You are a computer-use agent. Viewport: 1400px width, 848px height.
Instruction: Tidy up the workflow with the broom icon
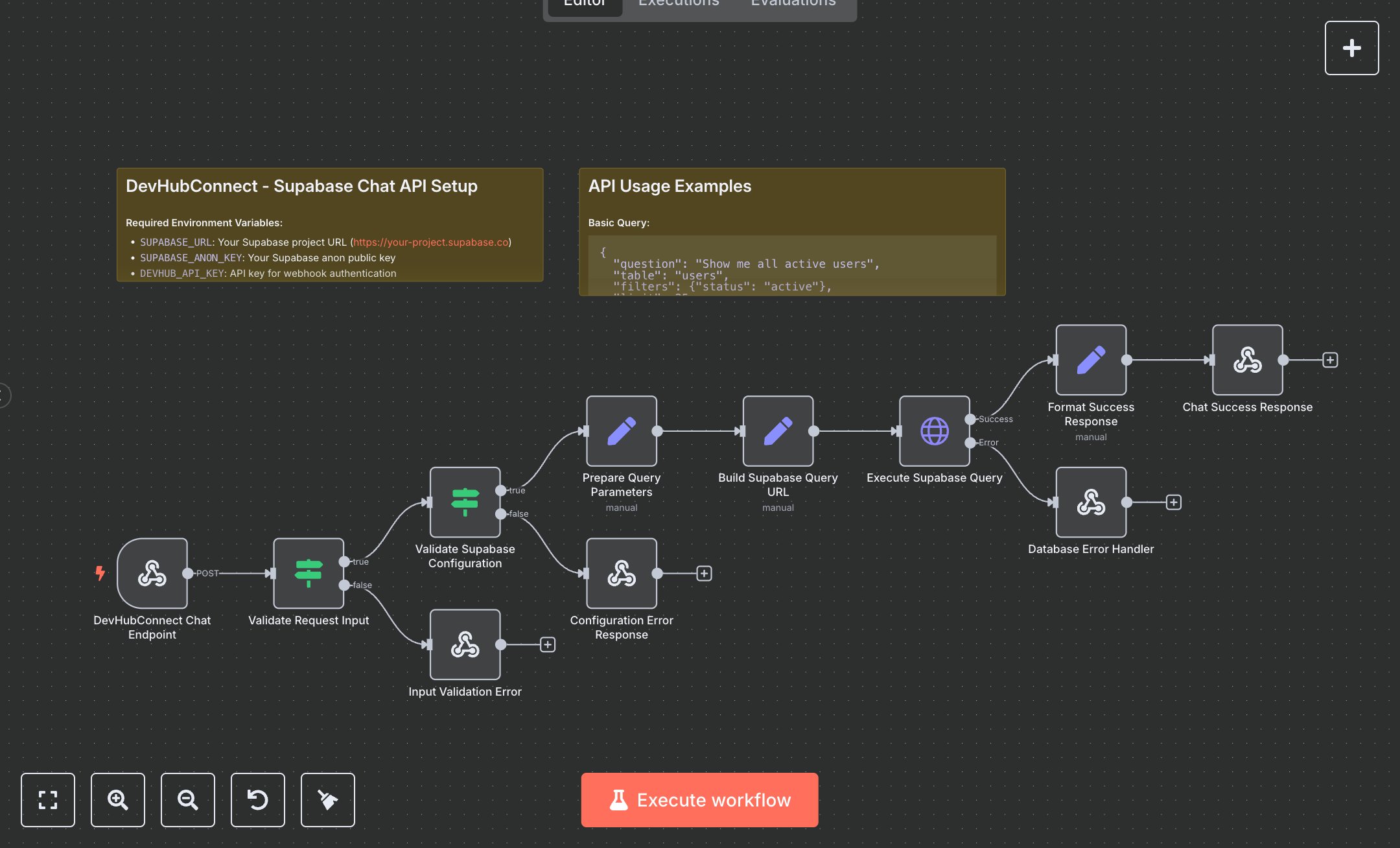327,800
